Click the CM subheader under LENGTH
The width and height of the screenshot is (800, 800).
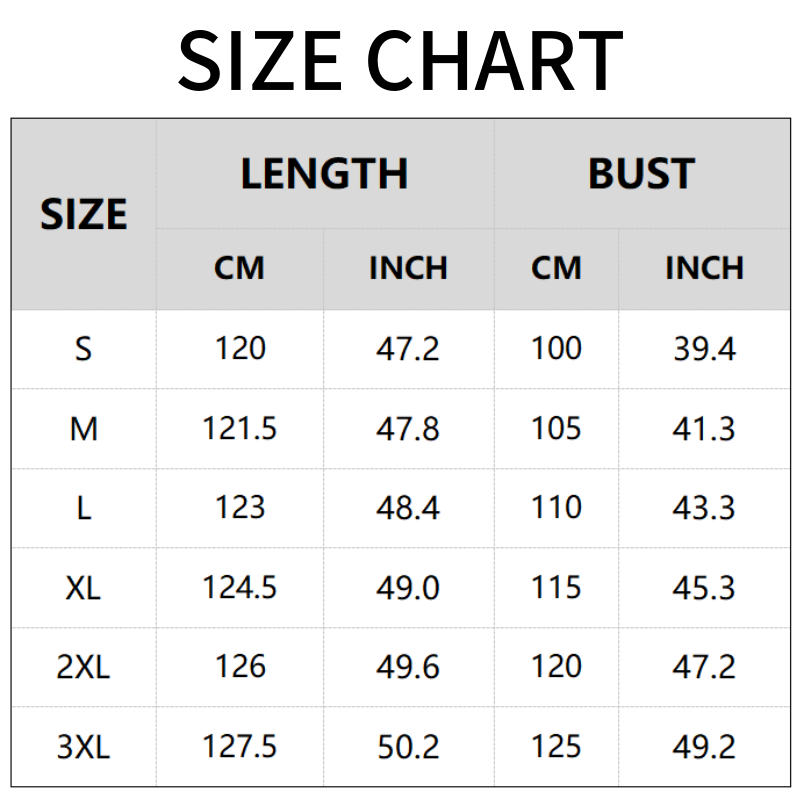(240, 268)
